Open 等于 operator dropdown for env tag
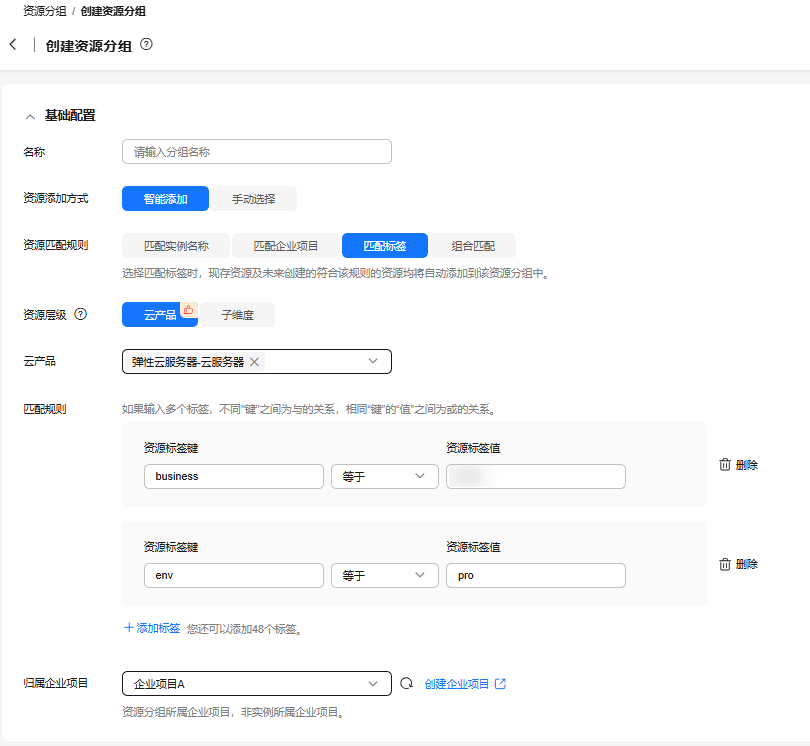Screen dimensions: 810x746 click(x=385, y=576)
